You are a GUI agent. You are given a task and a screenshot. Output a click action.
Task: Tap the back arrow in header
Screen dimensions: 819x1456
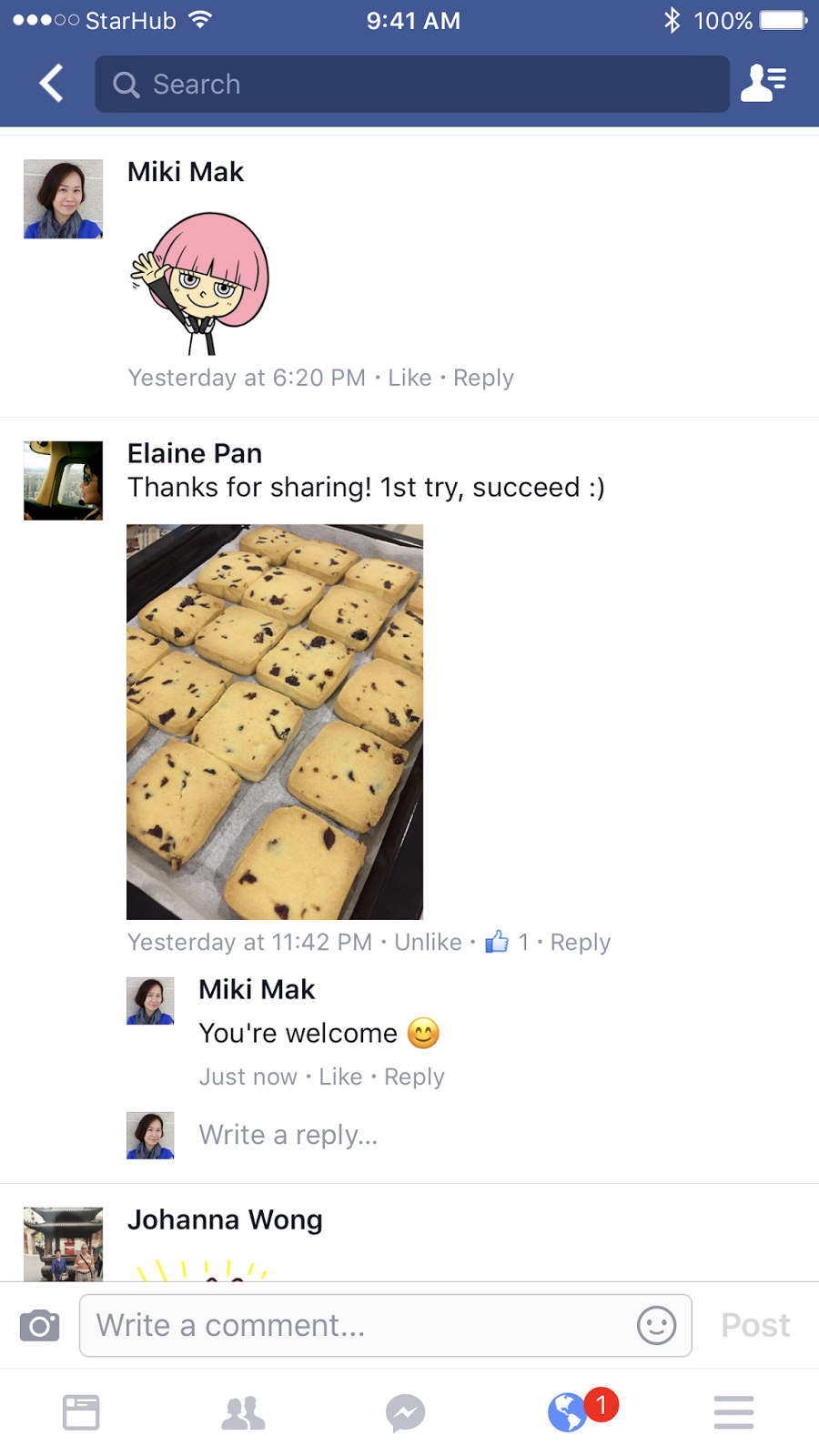pyautogui.click(x=52, y=84)
